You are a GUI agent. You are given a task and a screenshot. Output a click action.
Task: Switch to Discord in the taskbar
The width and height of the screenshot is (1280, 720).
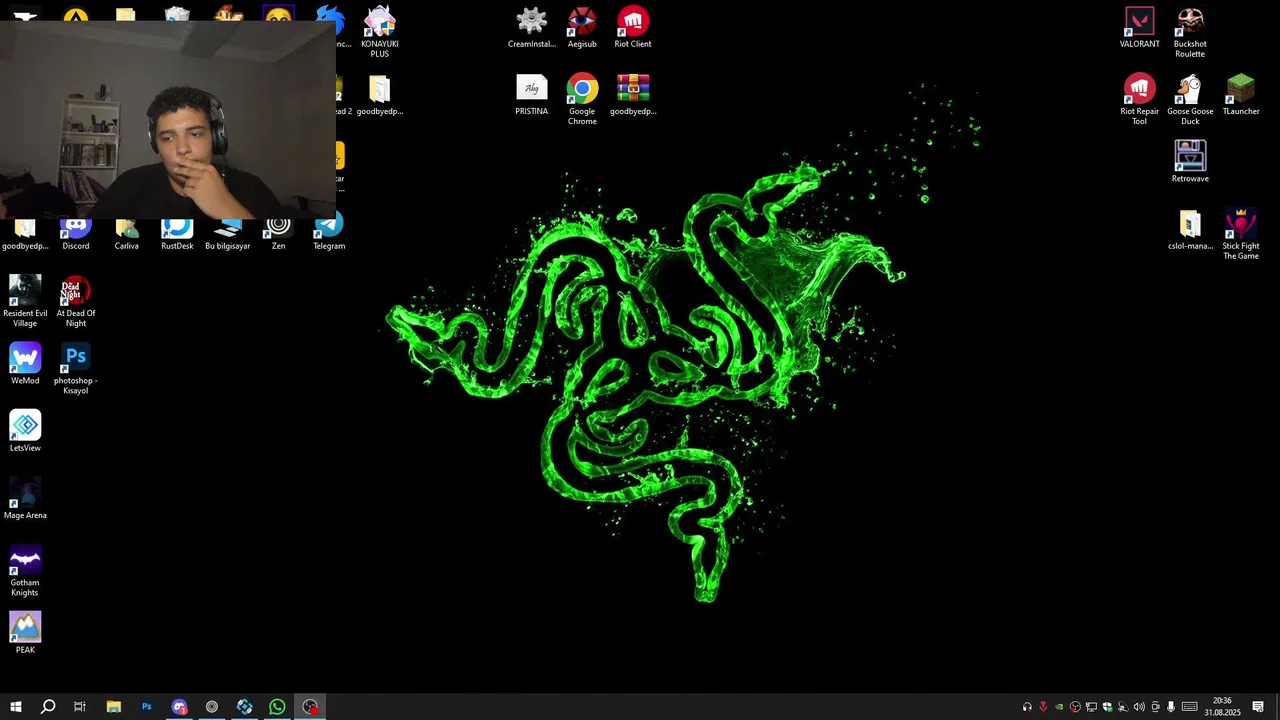coord(179,707)
